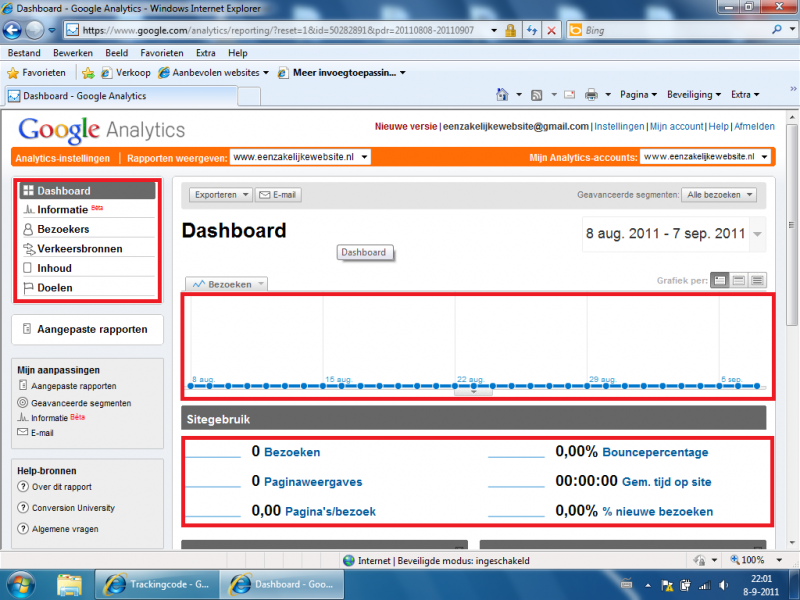Screen dimensions: 800x600
Task: Open the date range selector dropdown
Action: point(757,234)
